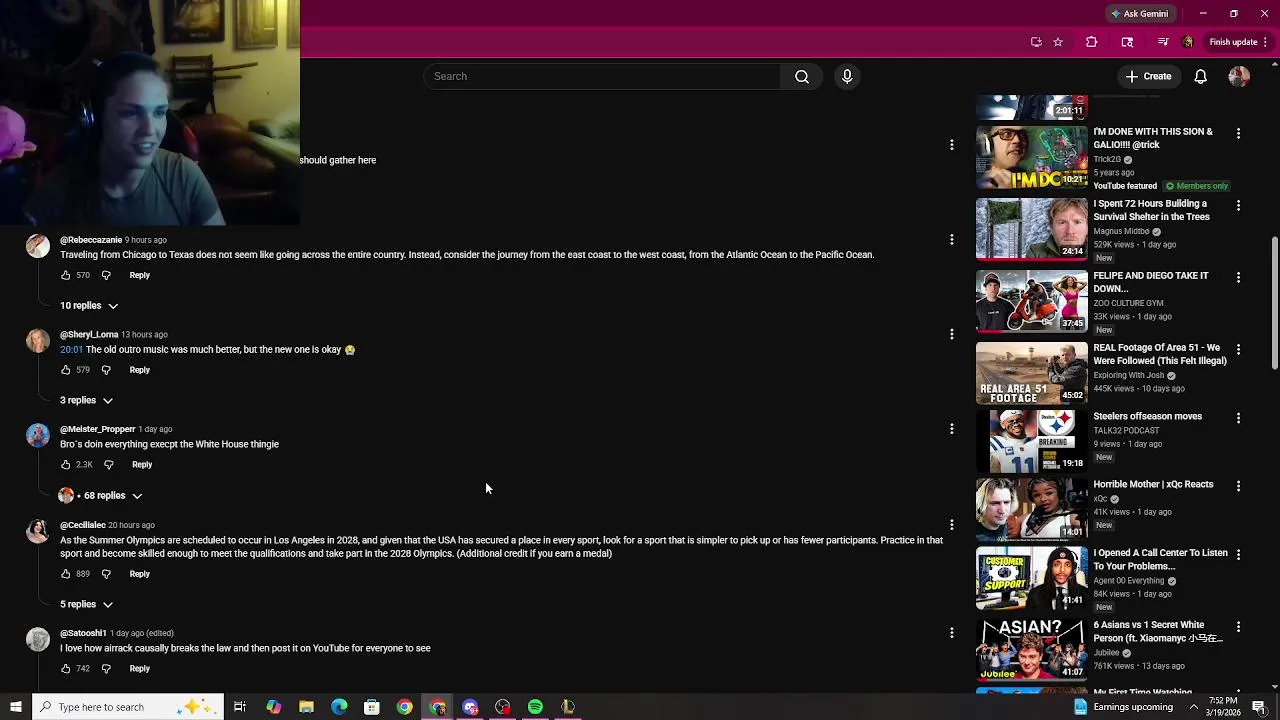Open Chrome profile avatar in toolbar
Viewport: 1280px width, 720px height.
coord(1187,42)
